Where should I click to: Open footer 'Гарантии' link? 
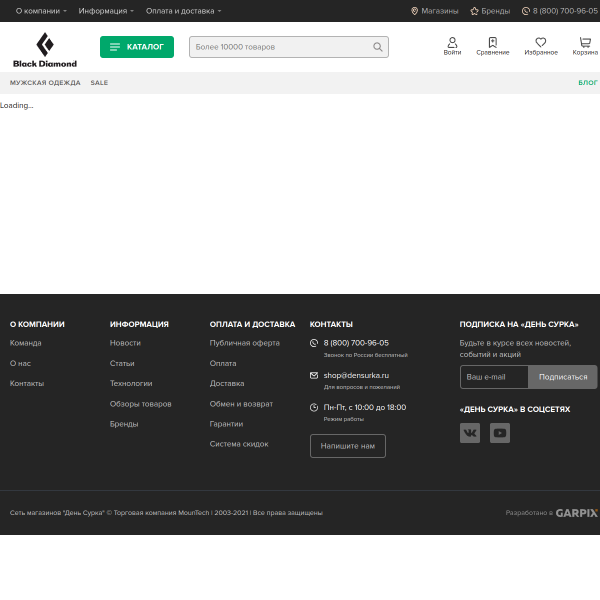[x=226, y=424]
